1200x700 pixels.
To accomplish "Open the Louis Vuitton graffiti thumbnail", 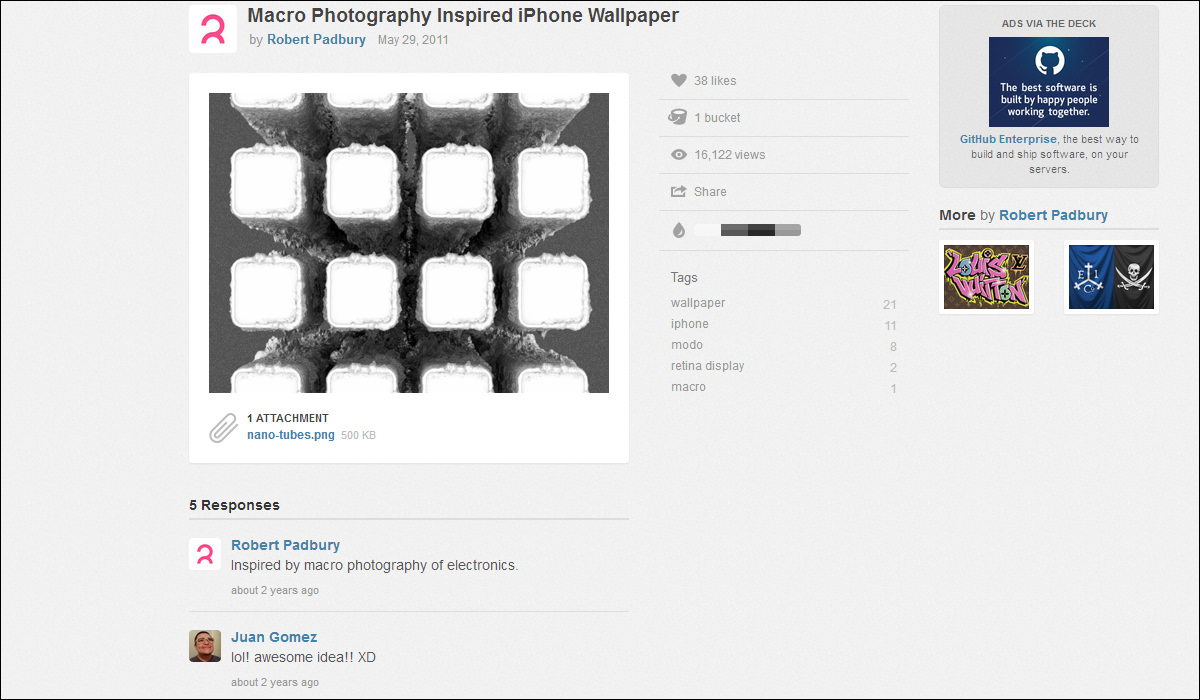I will click(x=986, y=277).
